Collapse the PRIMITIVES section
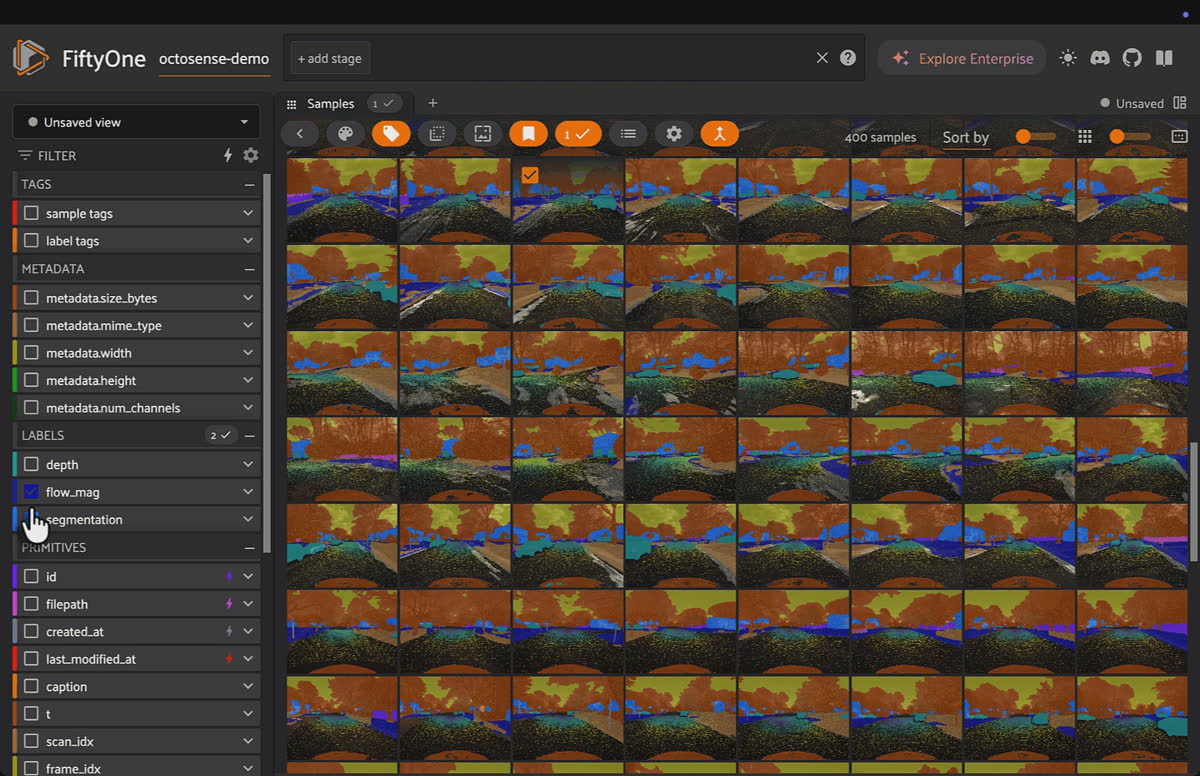The height and width of the screenshot is (776, 1200). [x=249, y=548]
